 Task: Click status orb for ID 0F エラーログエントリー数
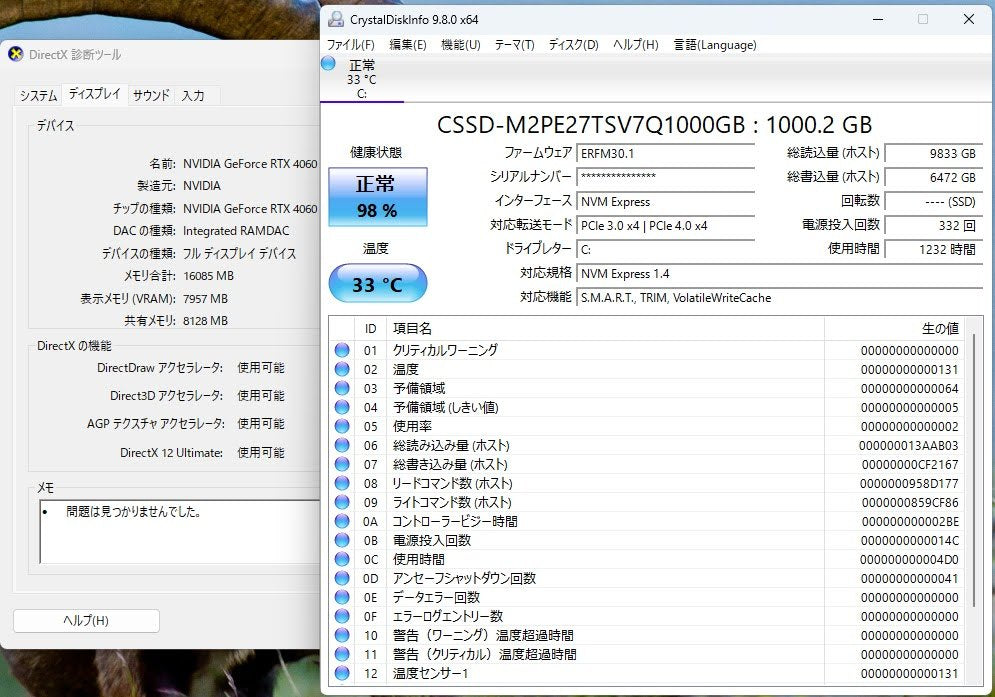pos(342,616)
